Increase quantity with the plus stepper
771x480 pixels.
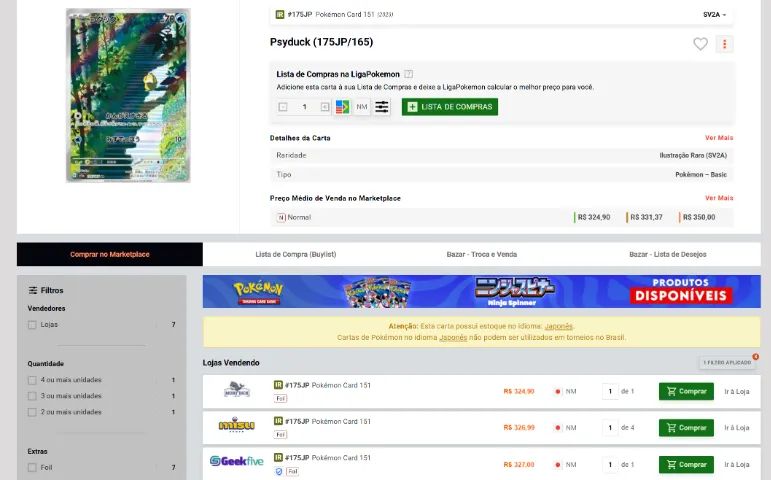pyautogui.click(x=325, y=107)
